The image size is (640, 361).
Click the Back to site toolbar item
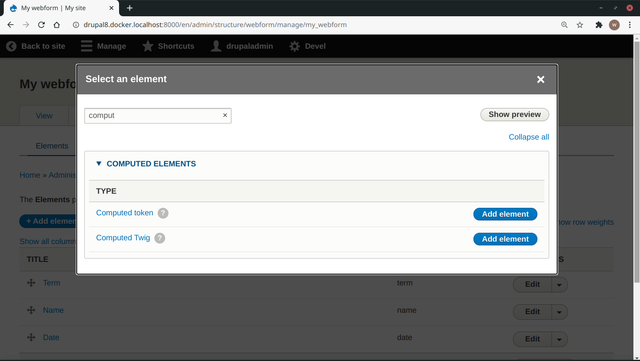[x=36, y=46]
